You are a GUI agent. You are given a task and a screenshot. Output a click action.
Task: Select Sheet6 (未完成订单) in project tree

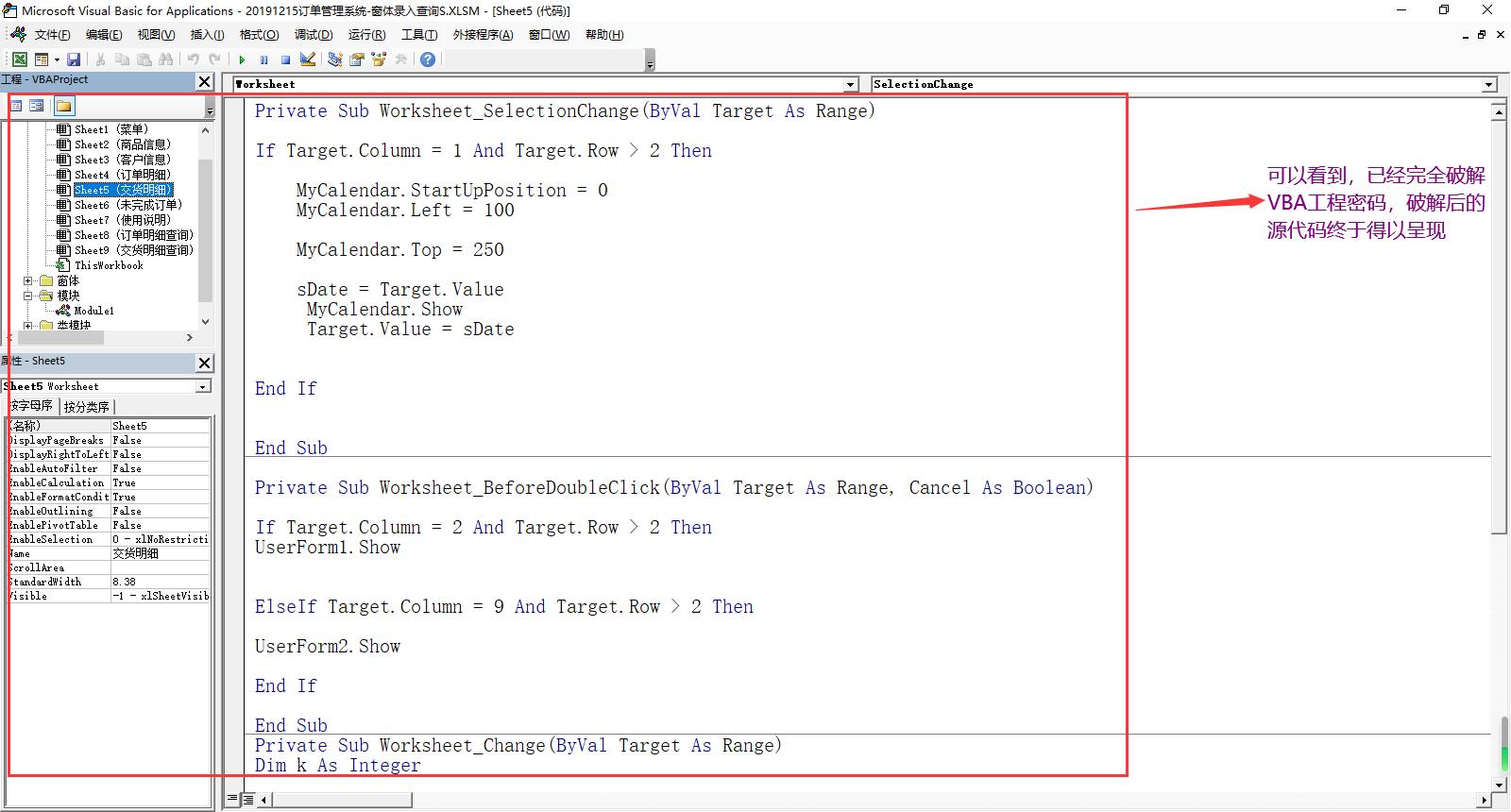point(128,205)
